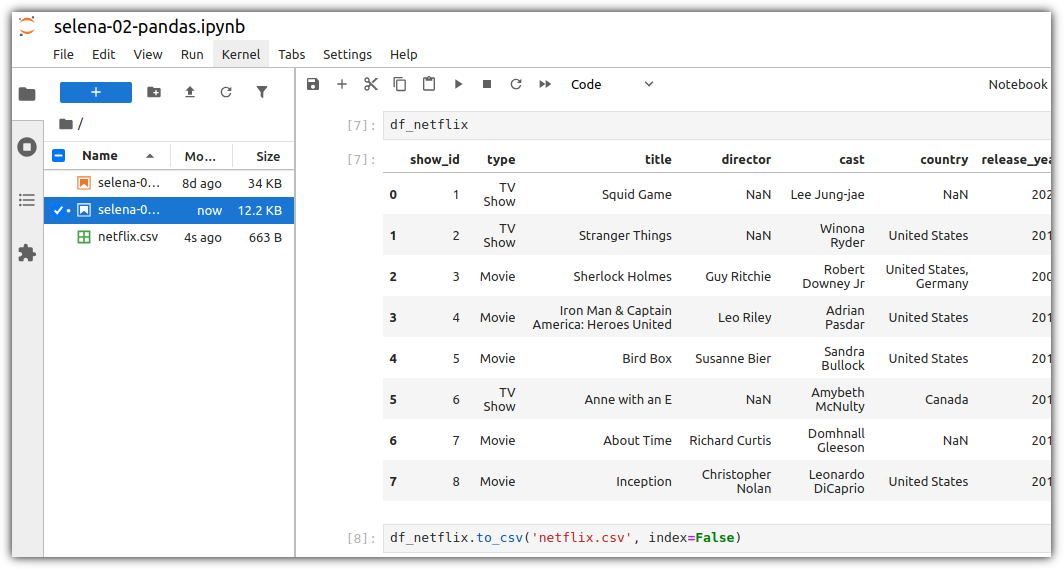Click the title column header
The width and height of the screenshot is (1064, 570).
658,159
